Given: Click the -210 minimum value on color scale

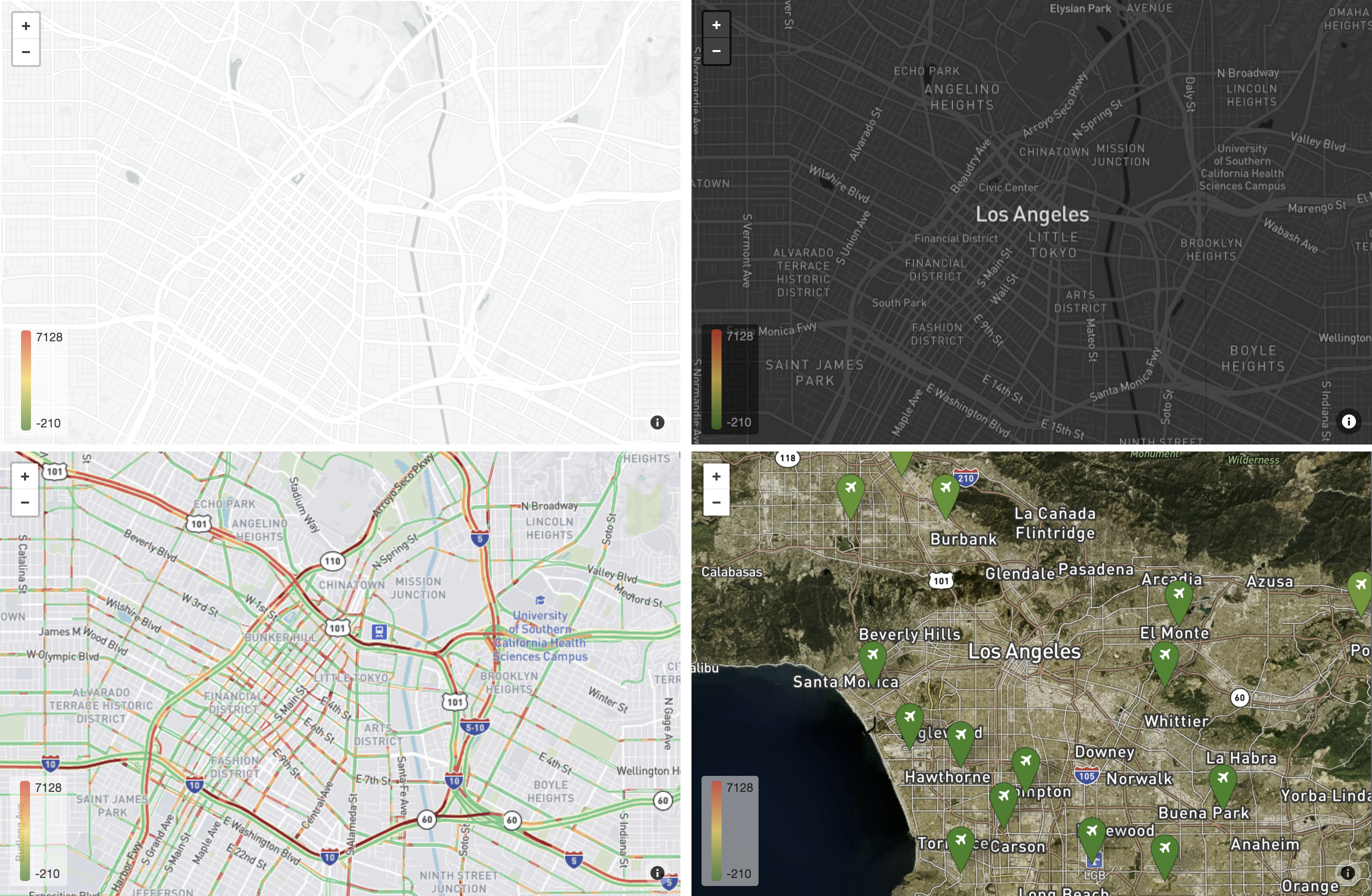Looking at the screenshot, I should tap(47, 423).
